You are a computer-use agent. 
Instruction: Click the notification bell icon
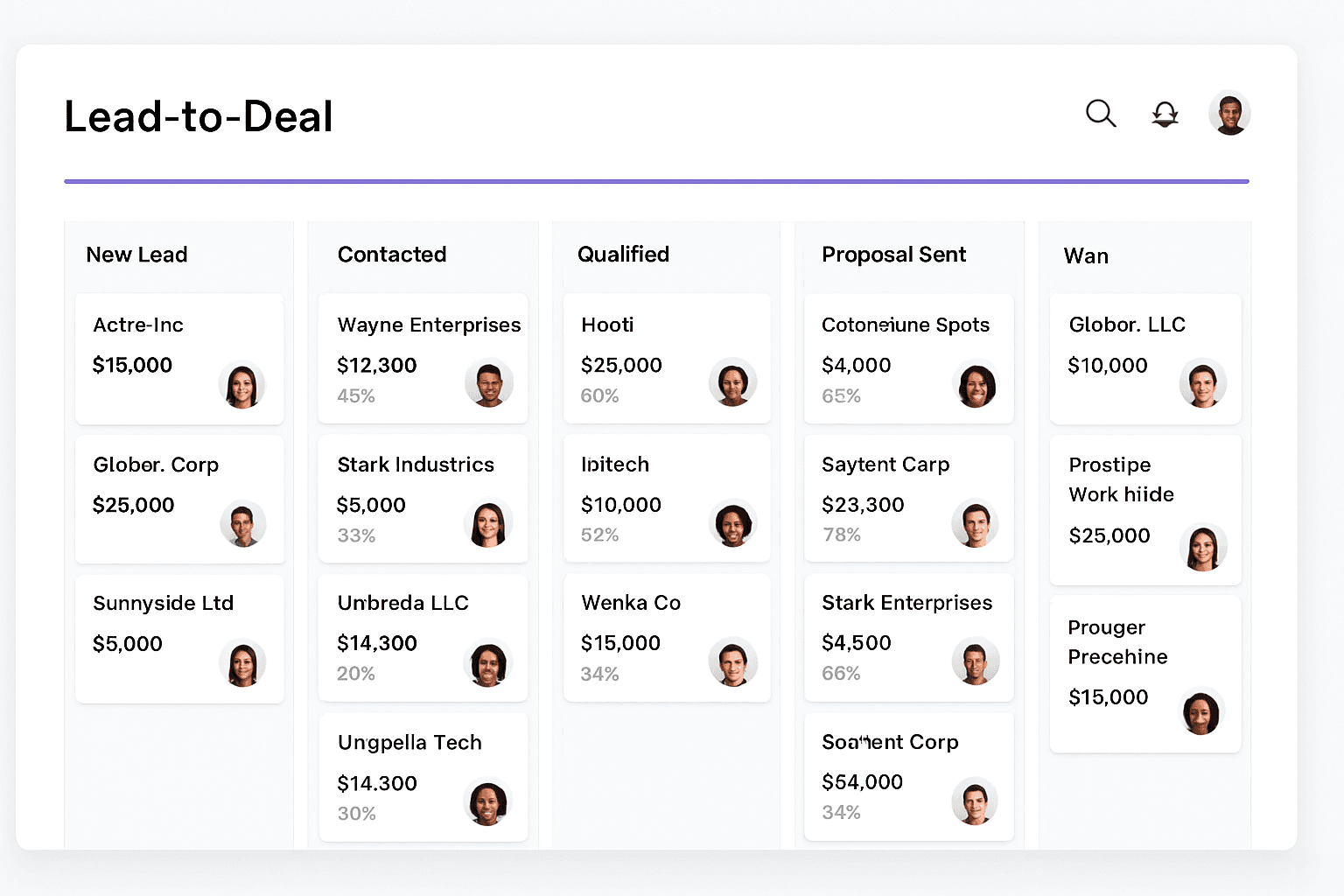(x=1165, y=114)
